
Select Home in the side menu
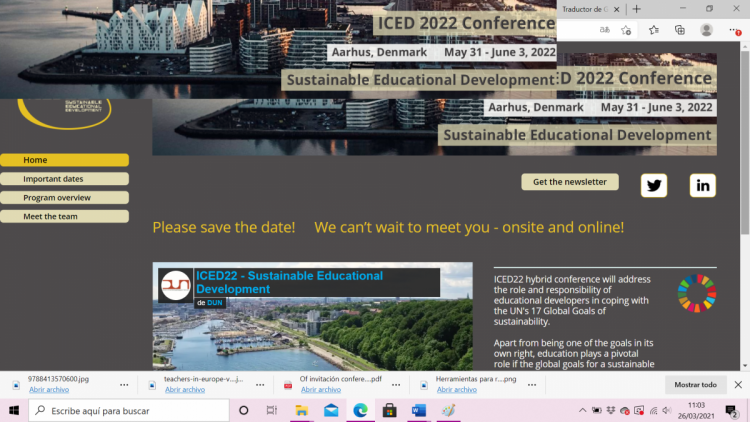[64, 160]
